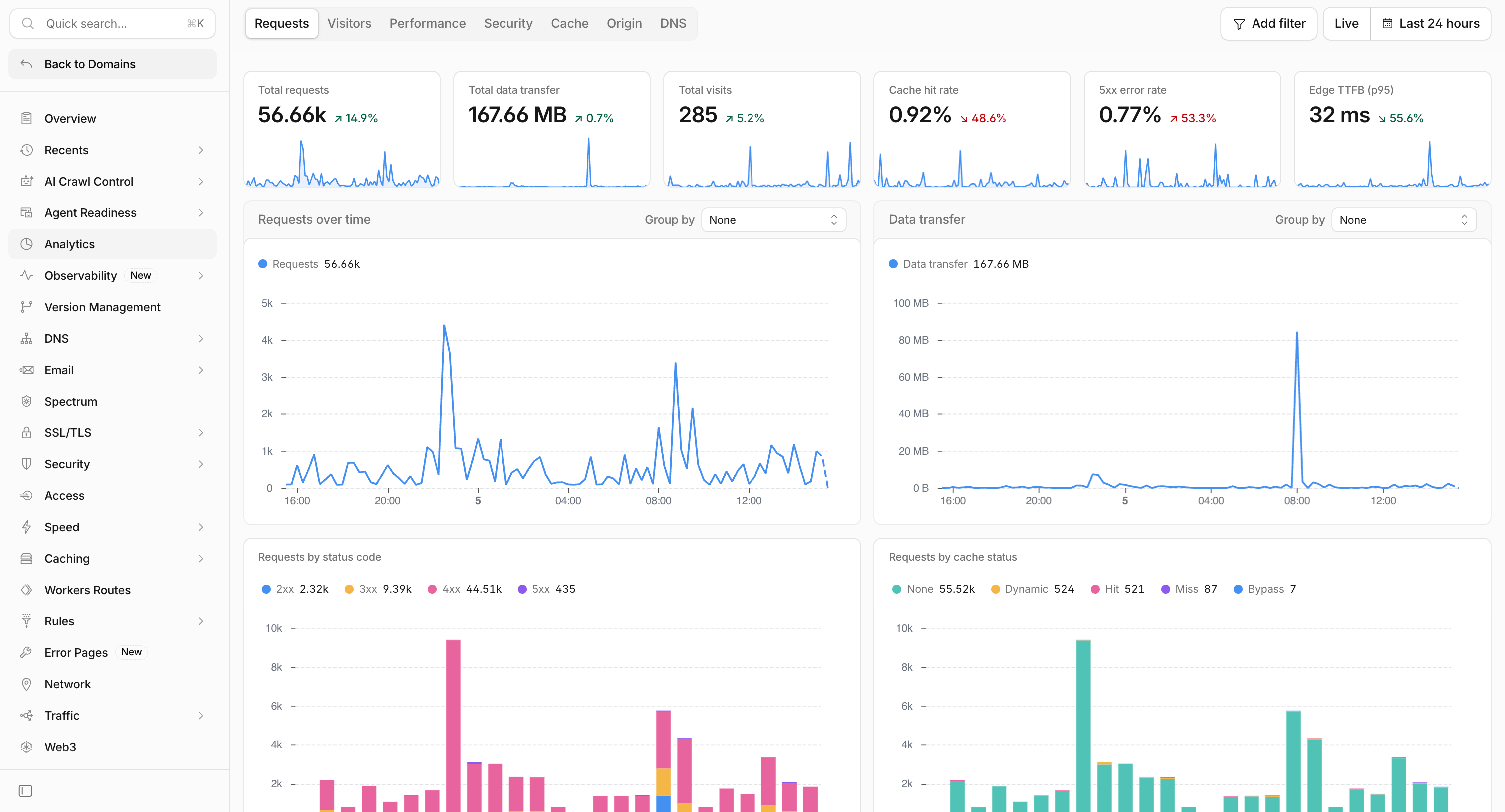Image resolution: width=1505 pixels, height=812 pixels.
Task: Toggle the 2xx status code series
Action: 295,589
